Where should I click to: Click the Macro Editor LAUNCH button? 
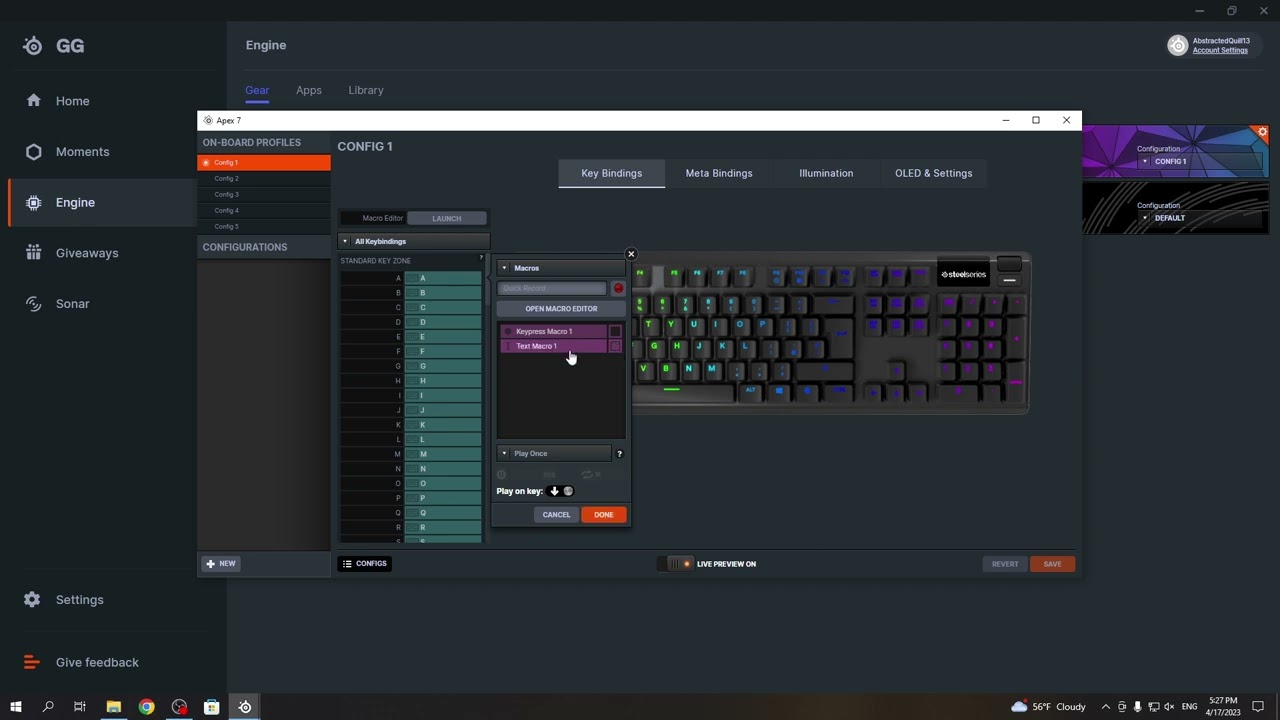(x=447, y=218)
